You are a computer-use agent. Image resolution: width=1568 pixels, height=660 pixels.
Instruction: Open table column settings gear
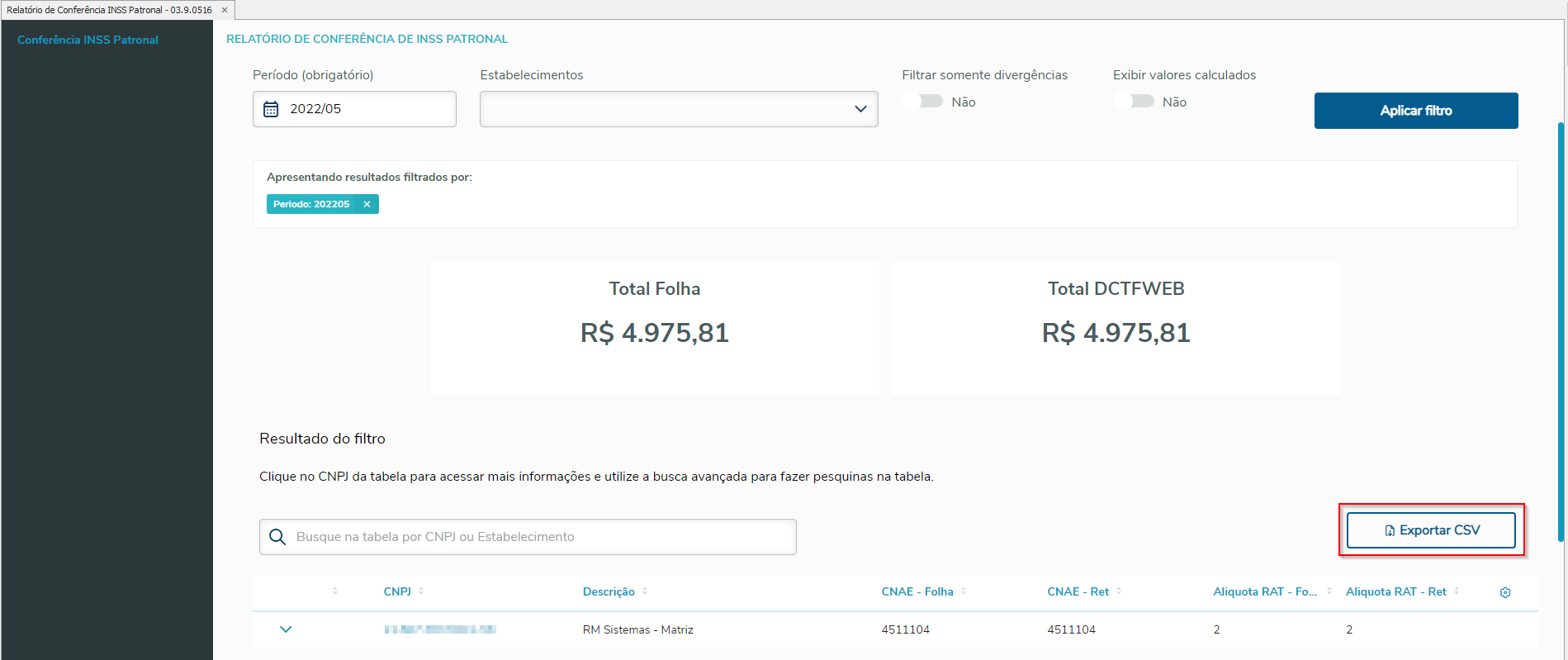tap(1505, 592)
